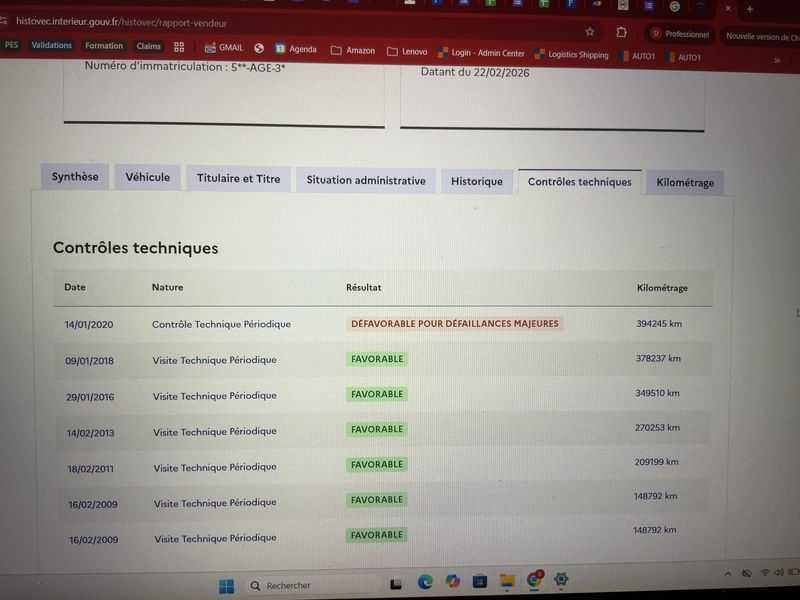
Task: Open the PES bookmark
Action: (11, 45)
